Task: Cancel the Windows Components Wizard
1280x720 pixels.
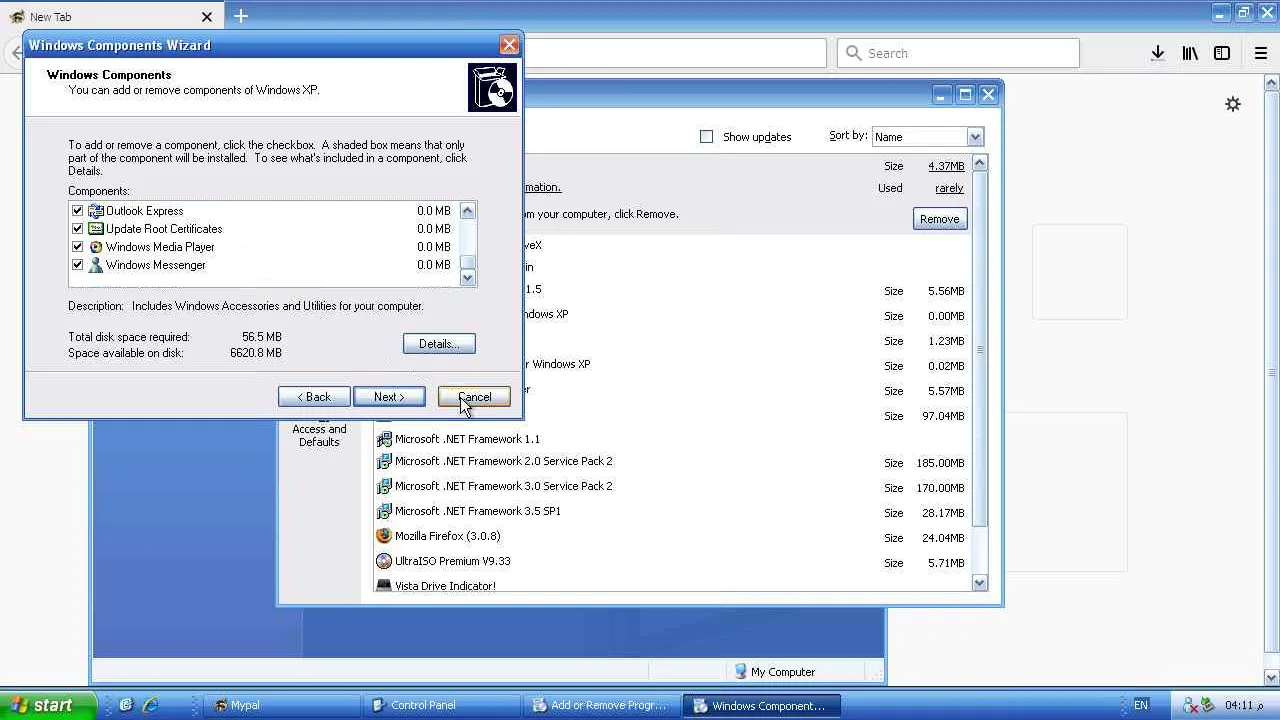Action: (x=474, y=397)
